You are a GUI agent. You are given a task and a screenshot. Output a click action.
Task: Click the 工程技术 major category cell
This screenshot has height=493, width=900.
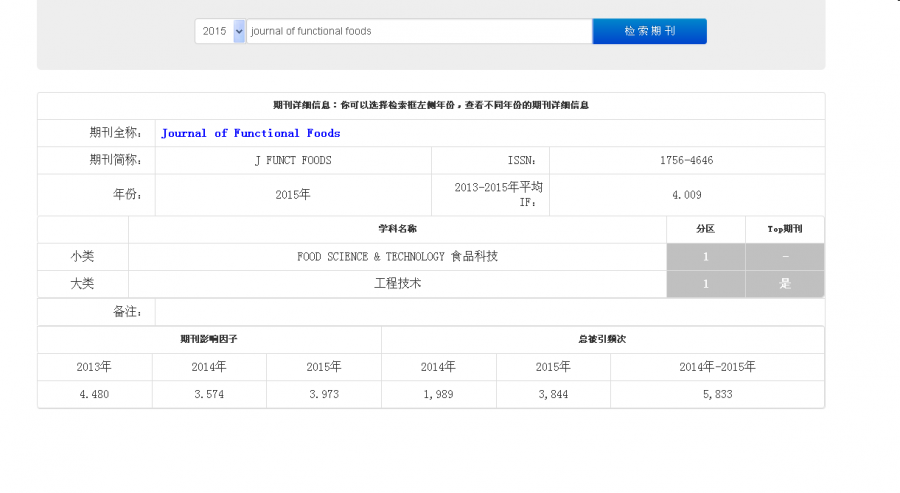coord(397,284)
